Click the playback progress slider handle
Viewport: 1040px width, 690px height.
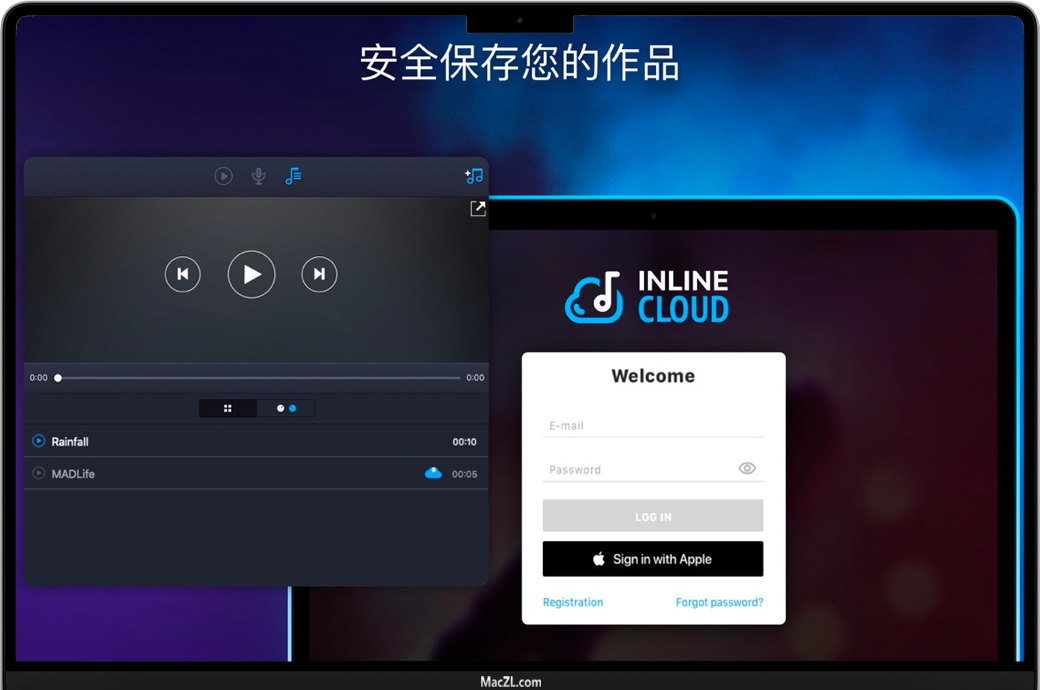58,378
